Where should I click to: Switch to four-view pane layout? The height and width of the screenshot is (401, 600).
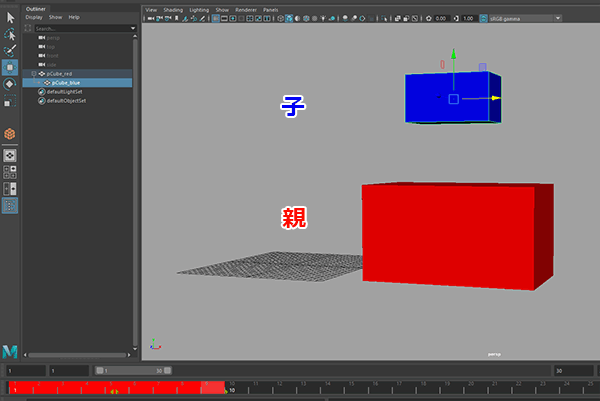click(x=10, y=172)
